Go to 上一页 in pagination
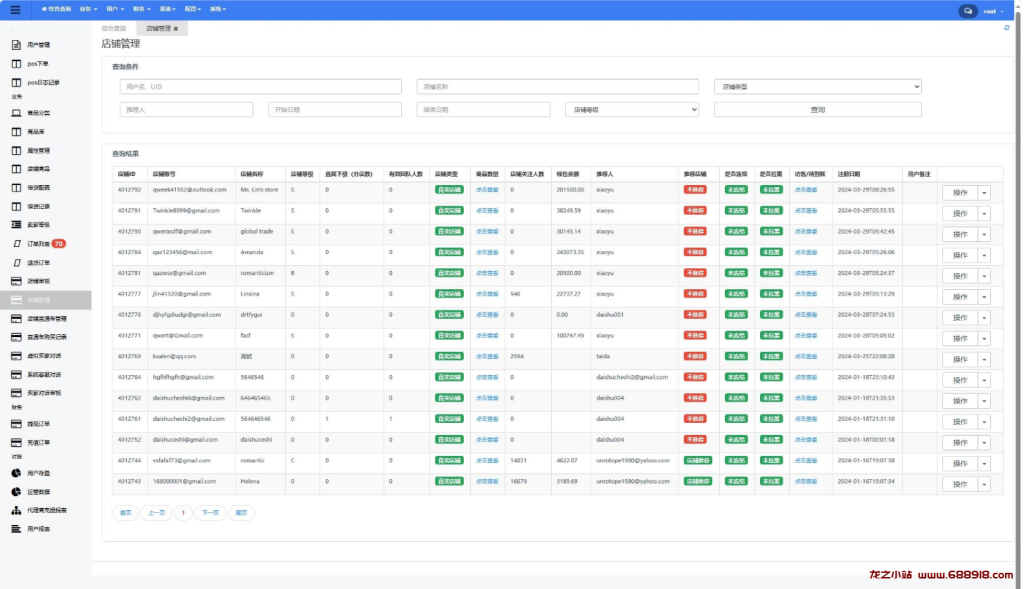Screen dimensions: 1024x589 click(157, 513)
